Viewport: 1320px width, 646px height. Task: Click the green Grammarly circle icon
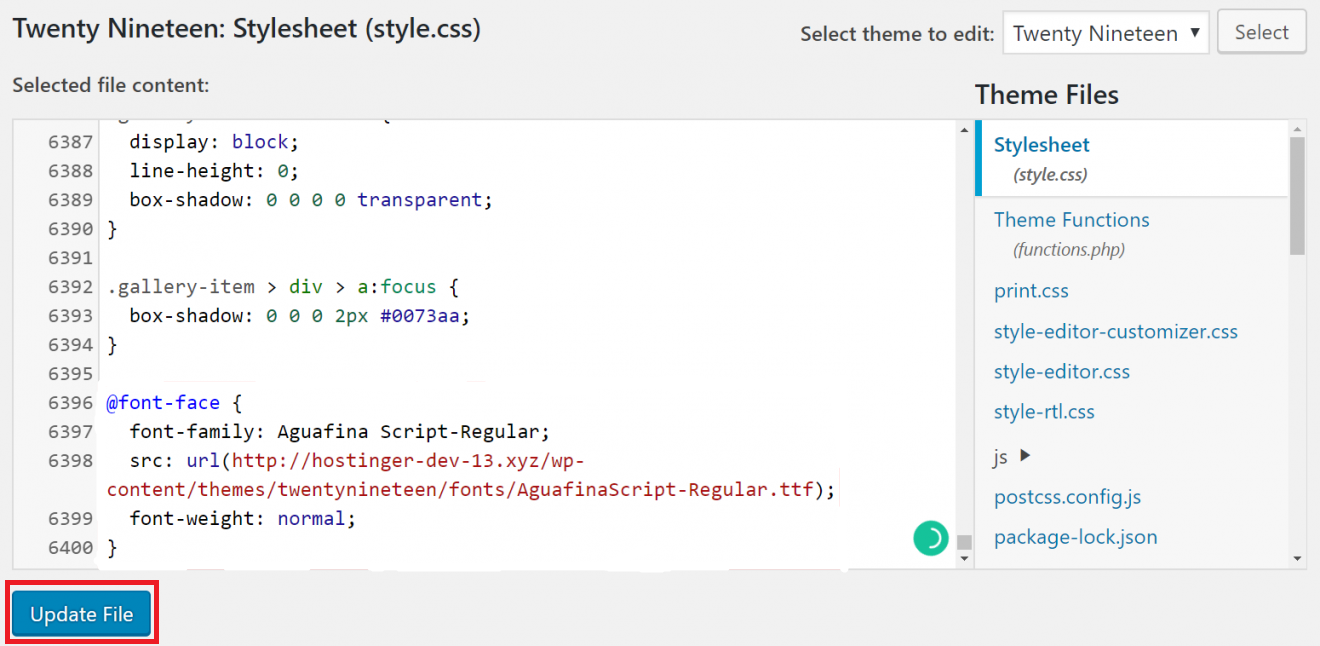tap(930, 538)
